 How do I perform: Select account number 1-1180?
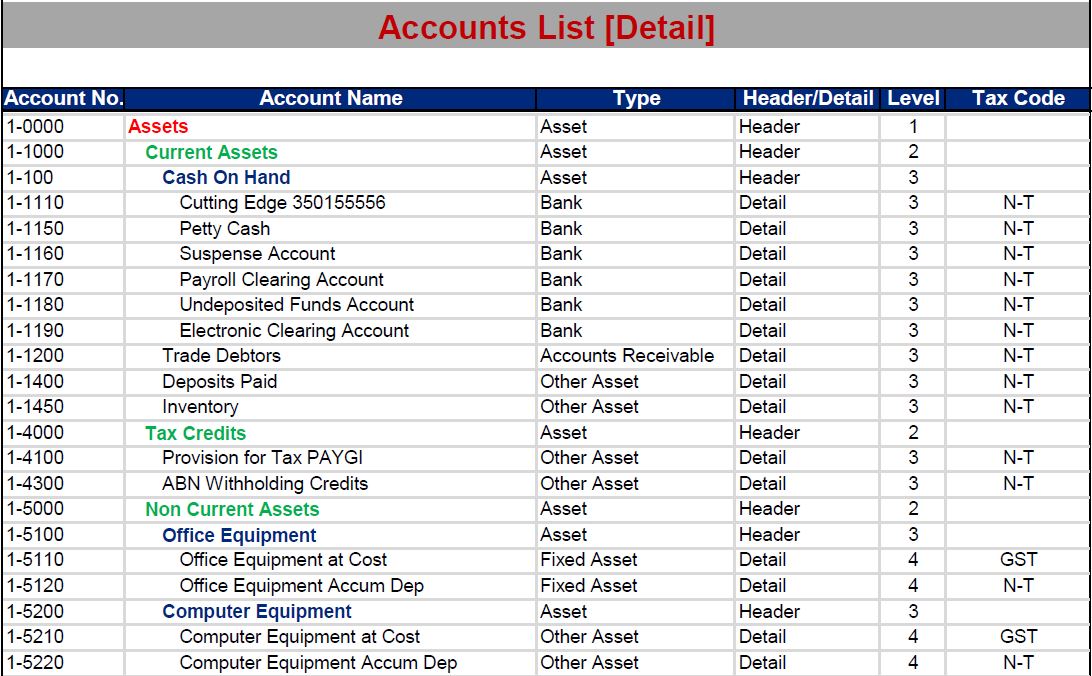tap(35, 304)
